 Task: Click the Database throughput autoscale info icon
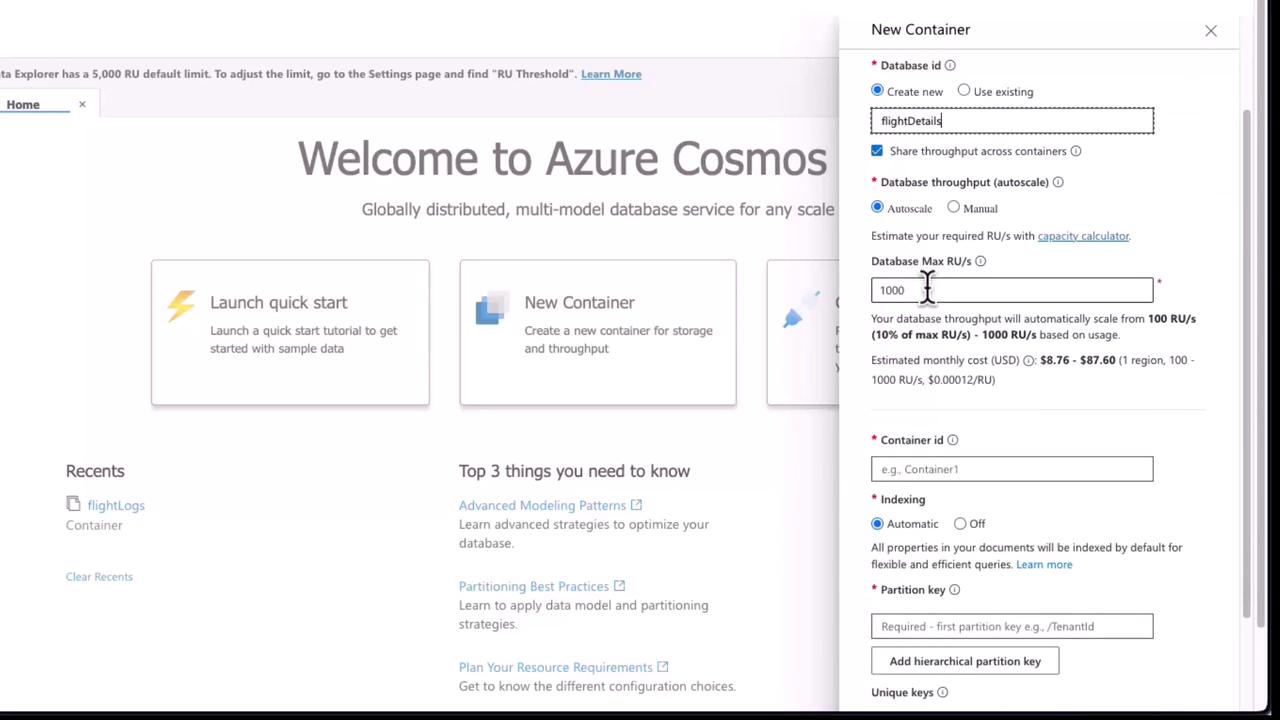pos(1058,182)
